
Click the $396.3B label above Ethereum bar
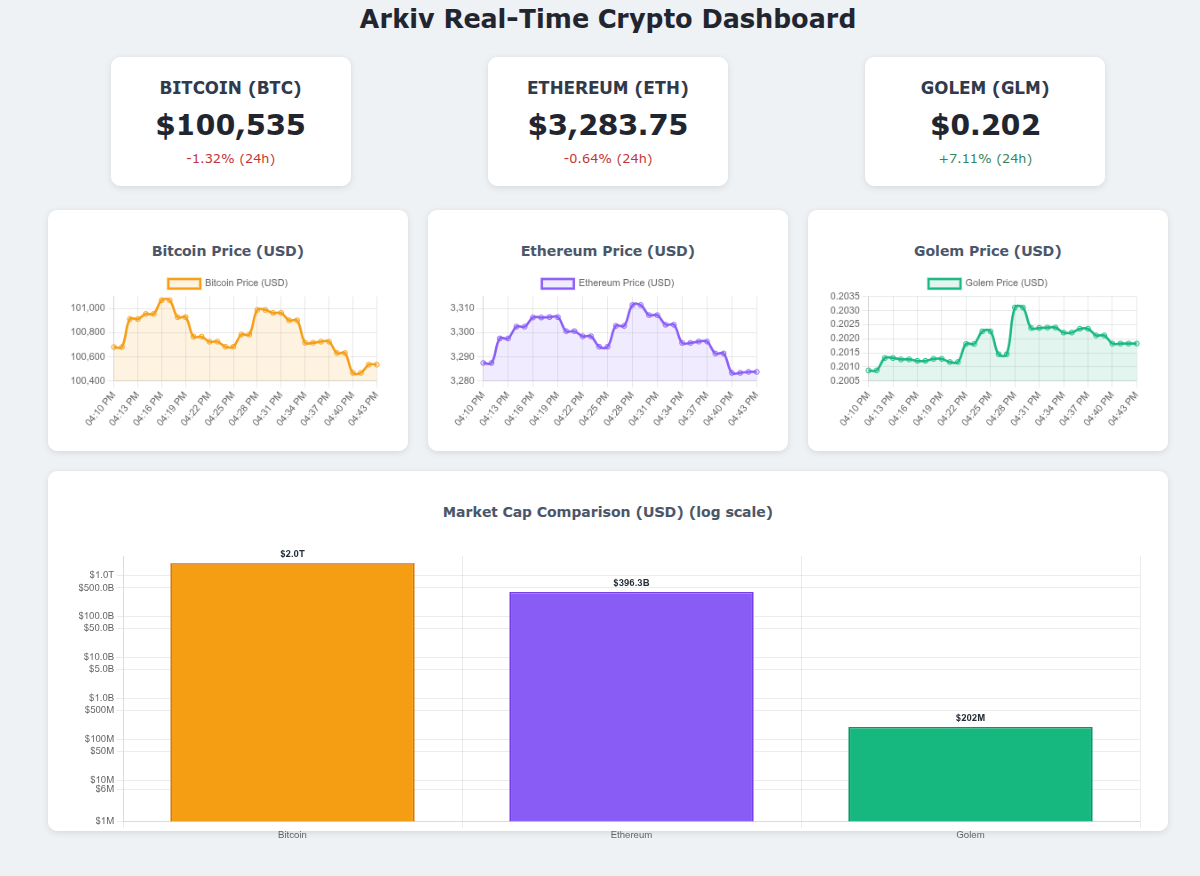coord(631,583)
